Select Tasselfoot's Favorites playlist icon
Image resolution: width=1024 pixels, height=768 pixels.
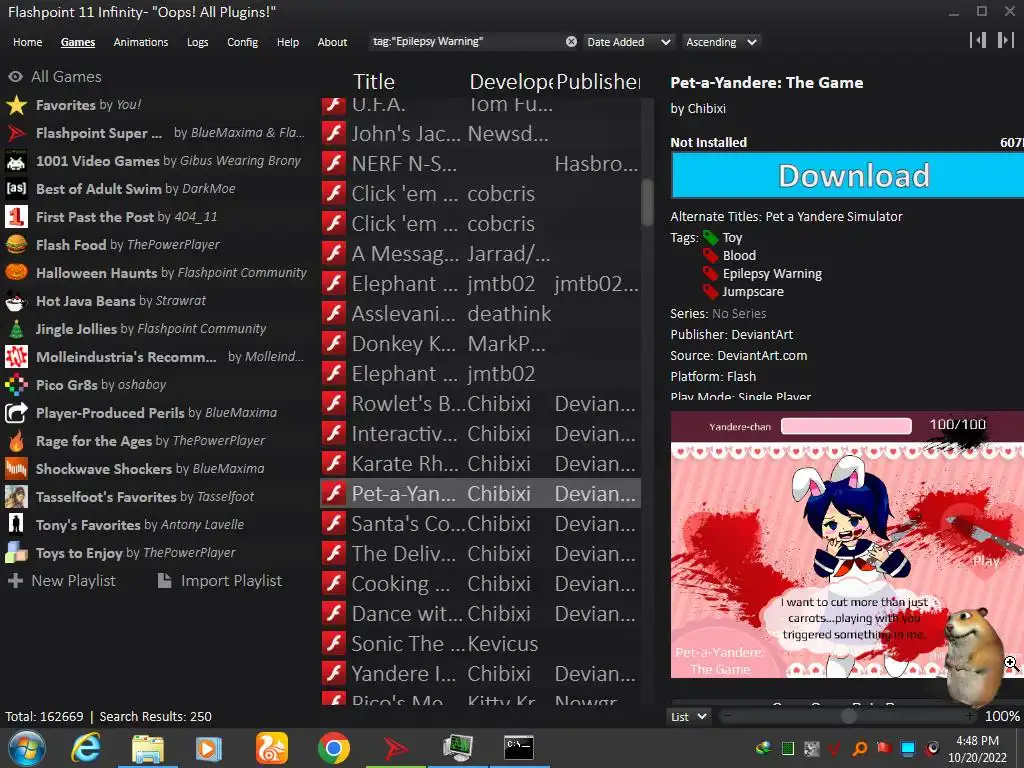tap(16, 497)
